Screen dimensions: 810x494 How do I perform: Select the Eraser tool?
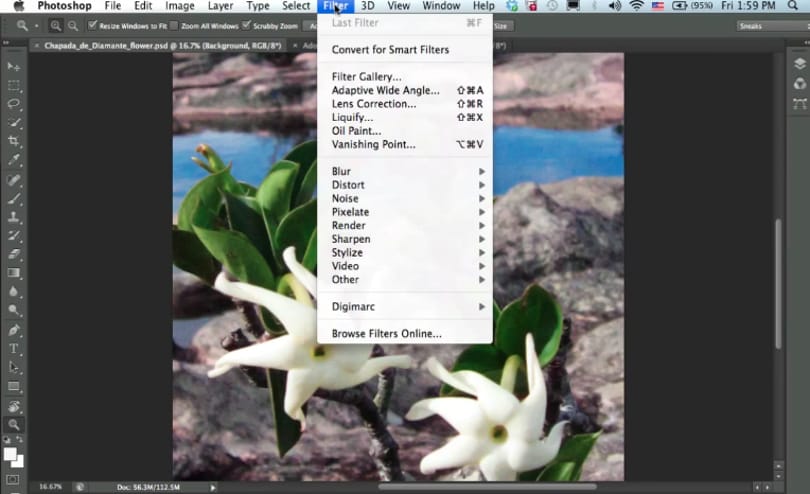[13, 254]
